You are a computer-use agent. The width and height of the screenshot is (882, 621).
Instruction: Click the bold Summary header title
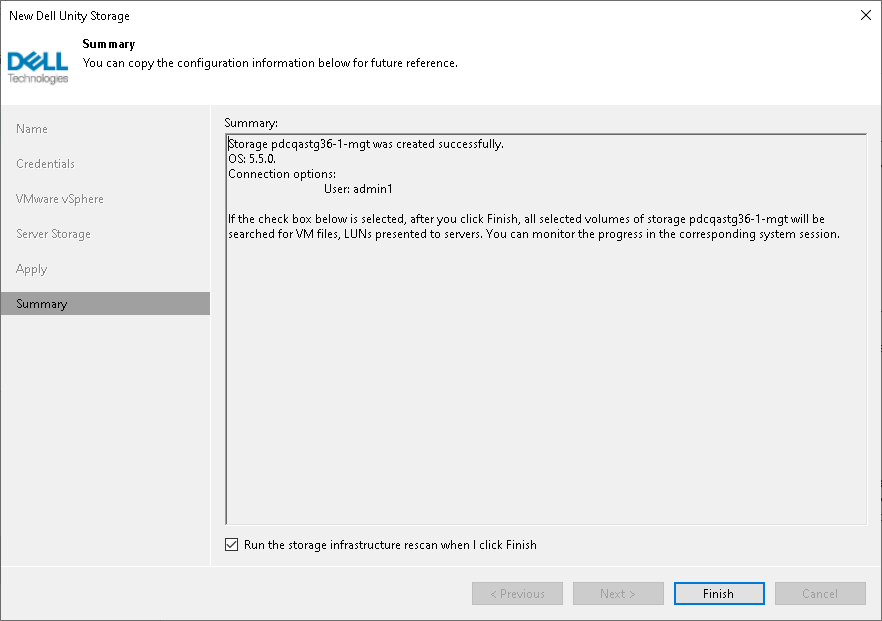(109, 44)
